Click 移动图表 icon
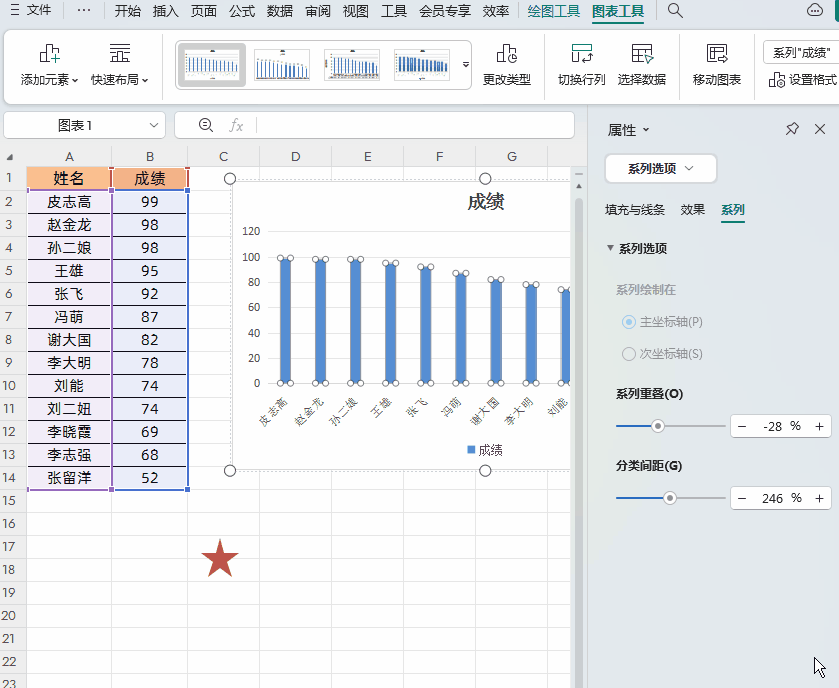 click(716, 65)
